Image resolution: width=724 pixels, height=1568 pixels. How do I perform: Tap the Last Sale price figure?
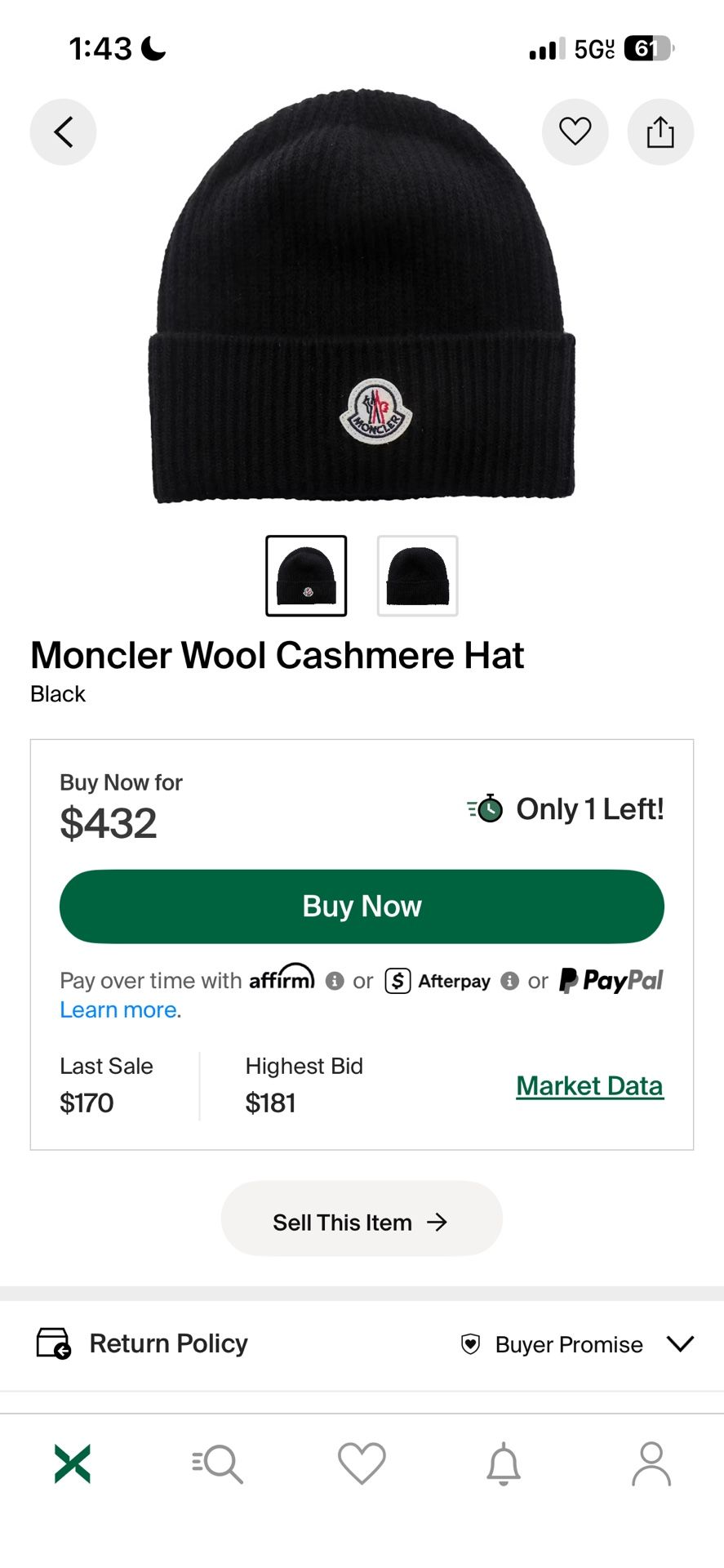tap(86, 1102)
